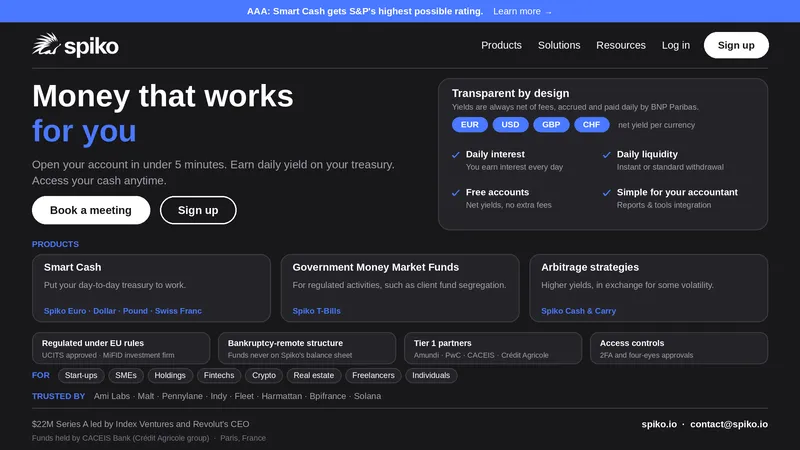Follow the Learn more banner link

tap(522, 11)
